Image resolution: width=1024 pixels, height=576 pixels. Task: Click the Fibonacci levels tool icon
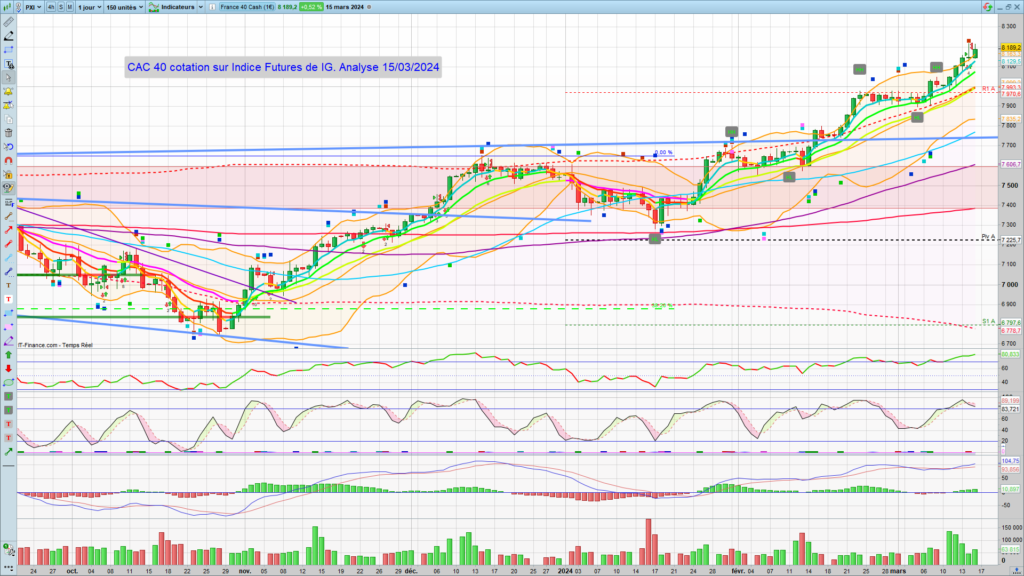click(8, 202)
